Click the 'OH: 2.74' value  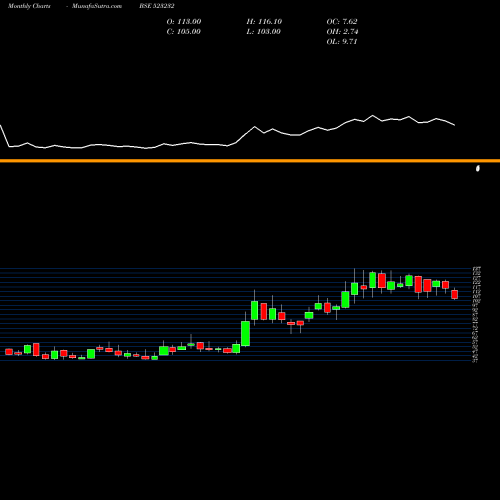click(342, 32)
